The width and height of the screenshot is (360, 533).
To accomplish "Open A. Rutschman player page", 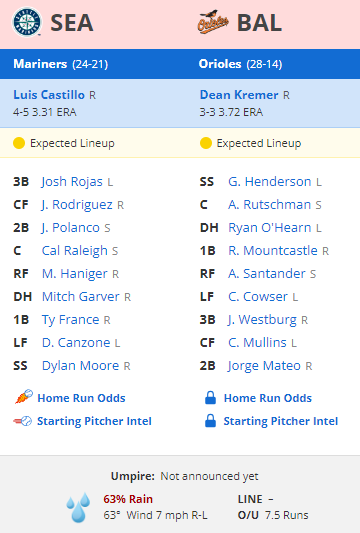I will (270, 205).
